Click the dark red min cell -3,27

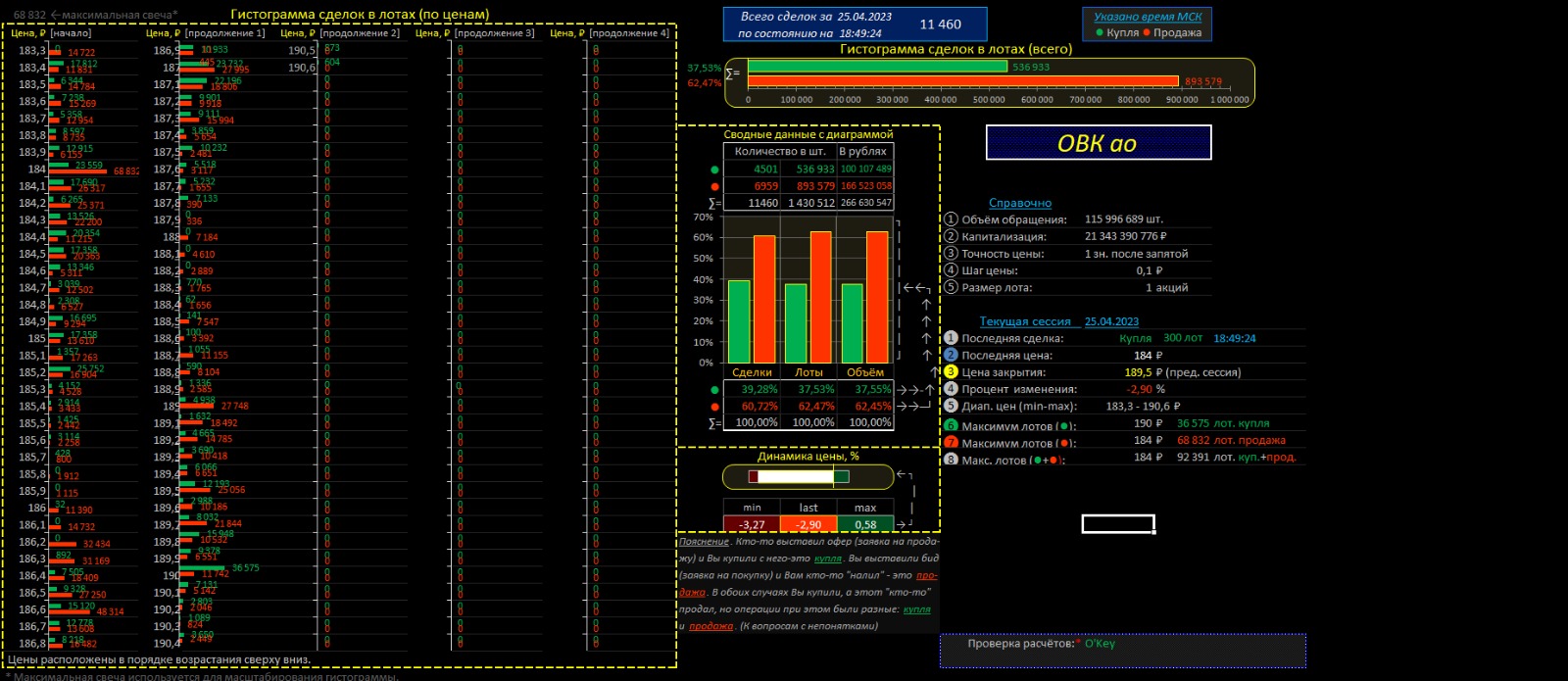click(752, 524)
